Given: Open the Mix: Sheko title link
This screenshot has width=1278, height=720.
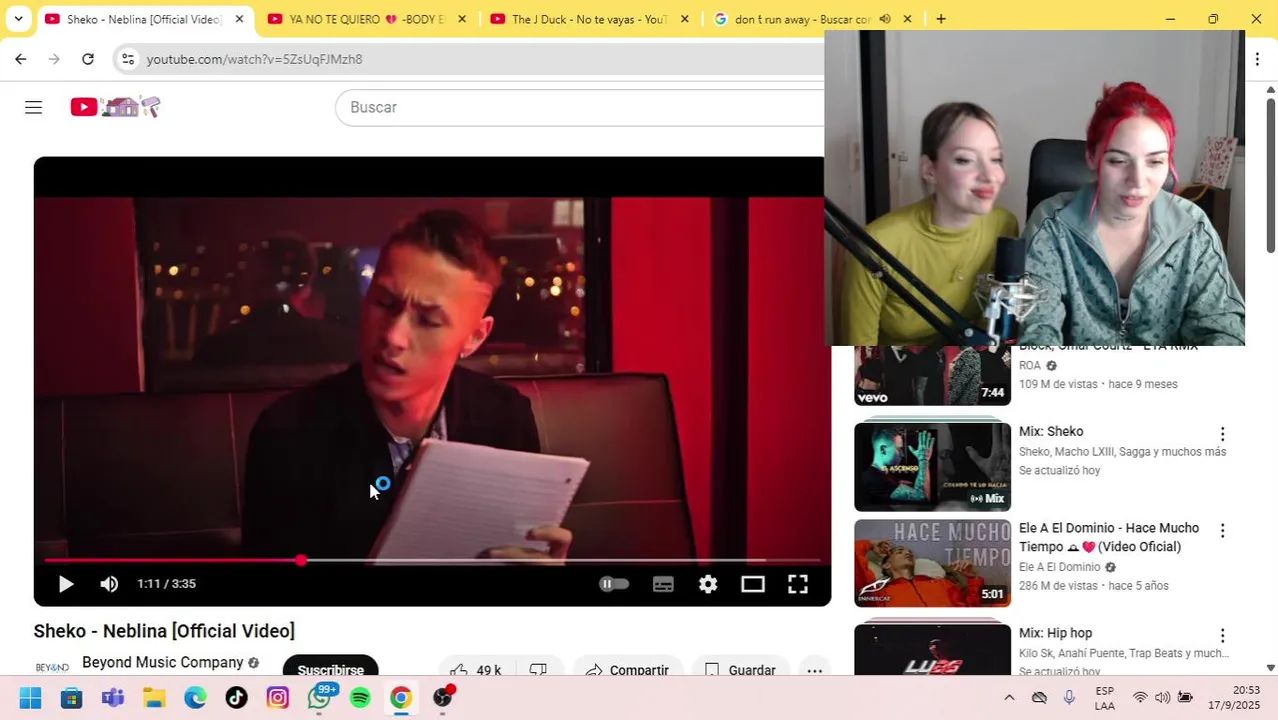Looking at the screenshot, I should [1051, 432].
